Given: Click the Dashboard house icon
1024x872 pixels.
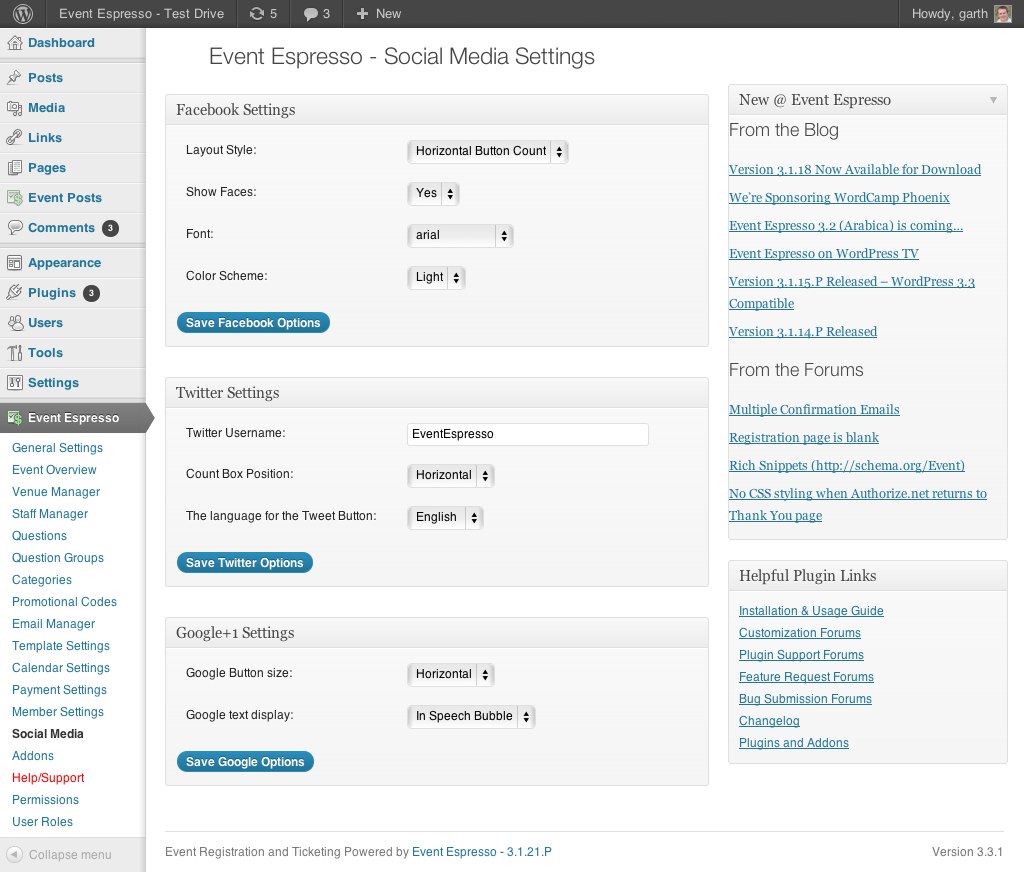Looking at the screenshot, I should pos(14,43).
